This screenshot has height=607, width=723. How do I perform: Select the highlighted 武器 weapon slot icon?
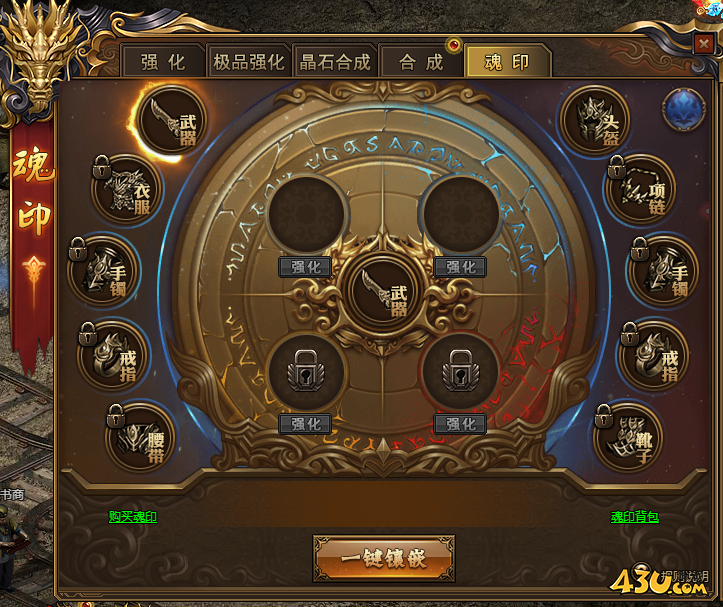pyautogui.click(x=172, y=120)
